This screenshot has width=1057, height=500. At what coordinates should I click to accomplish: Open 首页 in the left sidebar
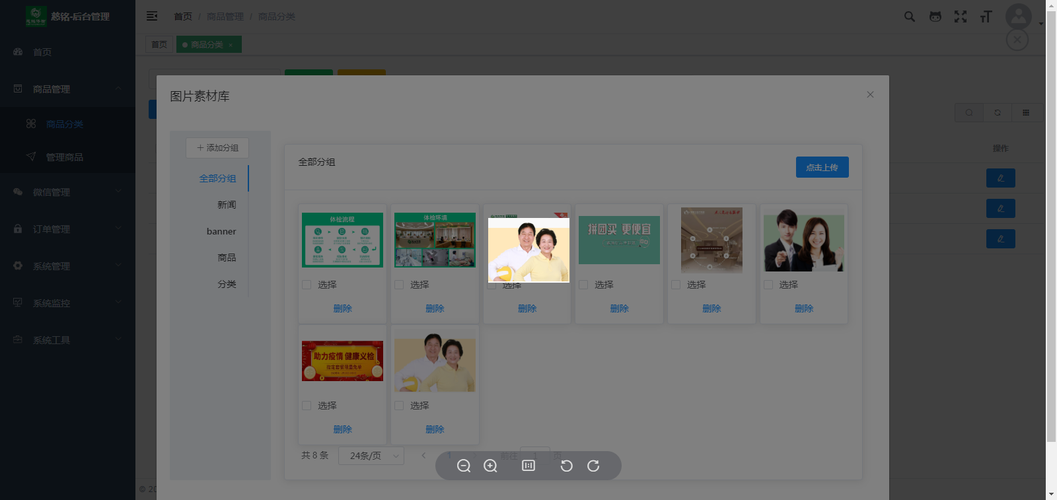[x=67, y=52]
